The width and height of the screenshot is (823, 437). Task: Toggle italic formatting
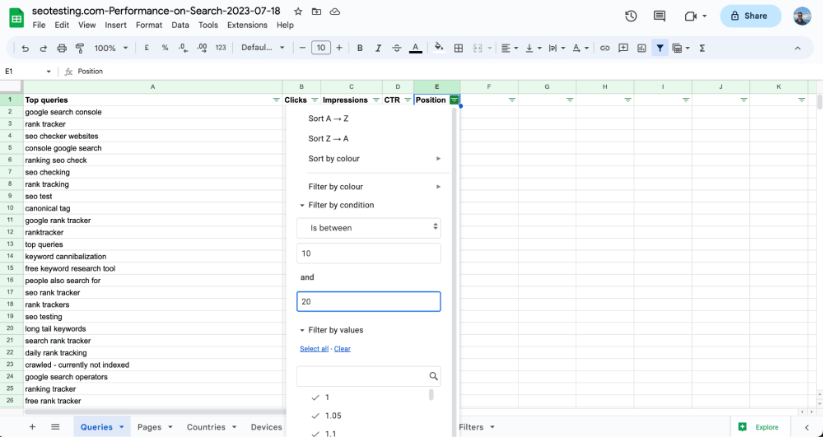(378, 48)
